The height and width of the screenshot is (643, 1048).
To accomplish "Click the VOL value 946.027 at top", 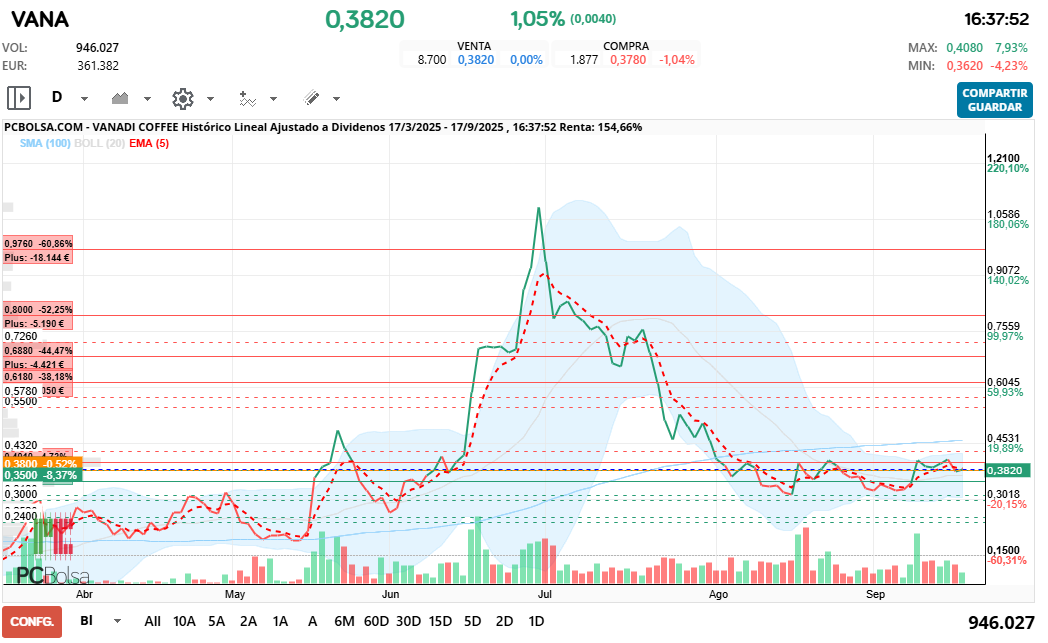I will [98, 47].
